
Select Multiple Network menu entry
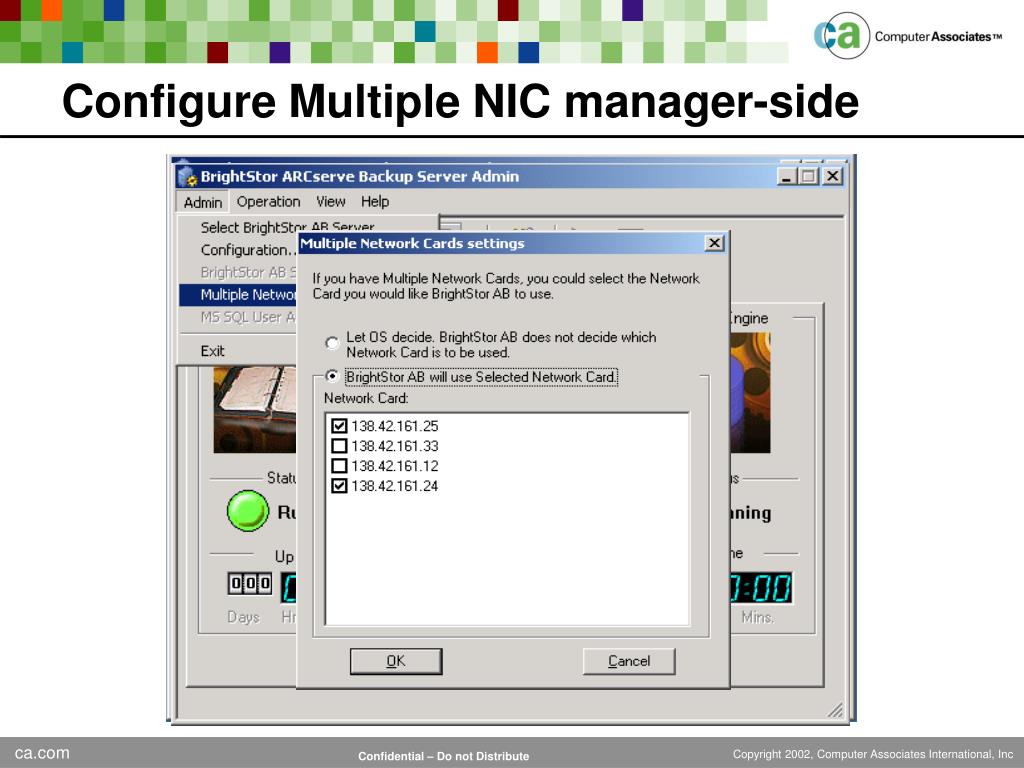[x=238, y=295]
